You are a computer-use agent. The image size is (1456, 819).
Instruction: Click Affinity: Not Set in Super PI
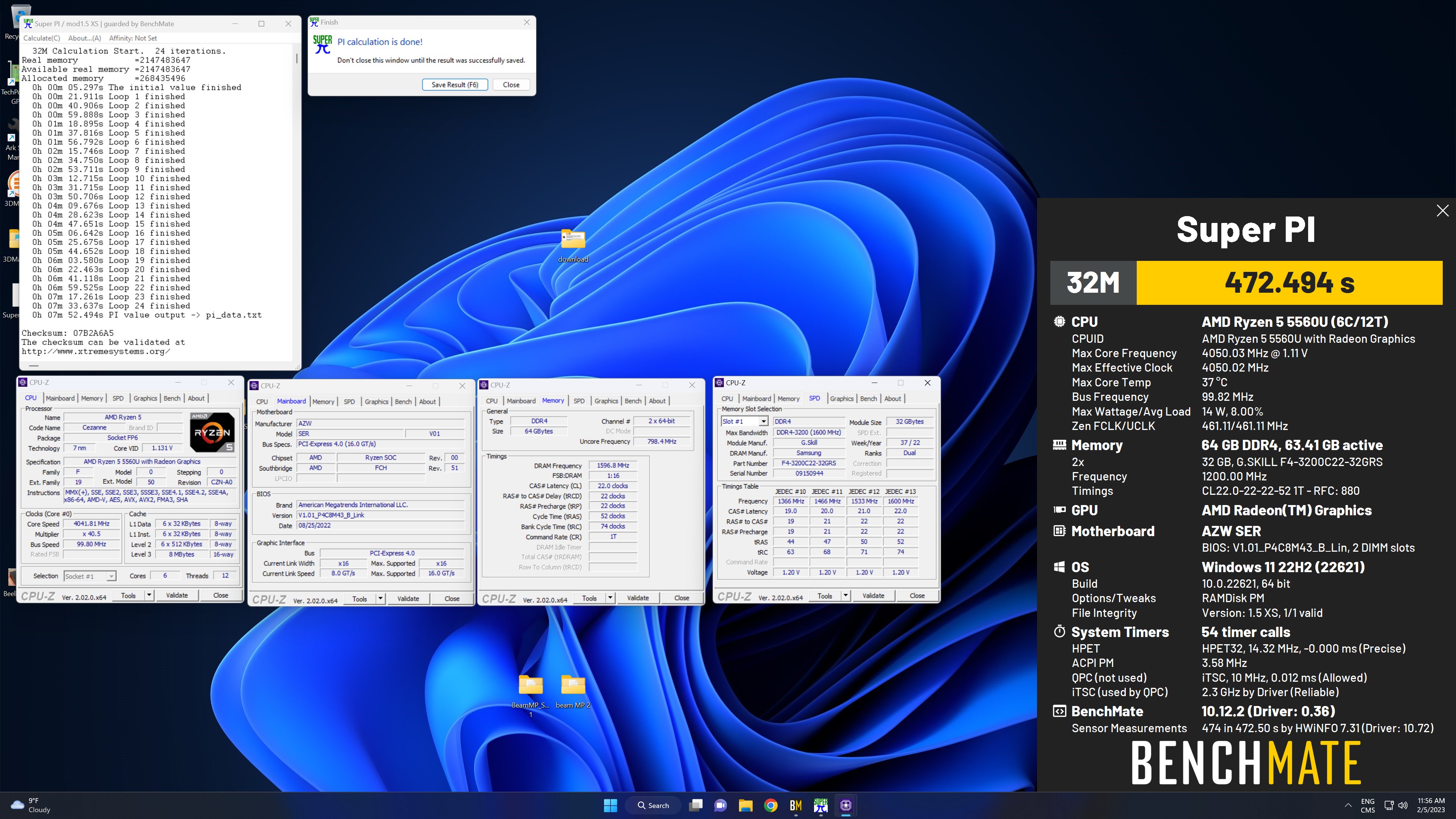133,38
